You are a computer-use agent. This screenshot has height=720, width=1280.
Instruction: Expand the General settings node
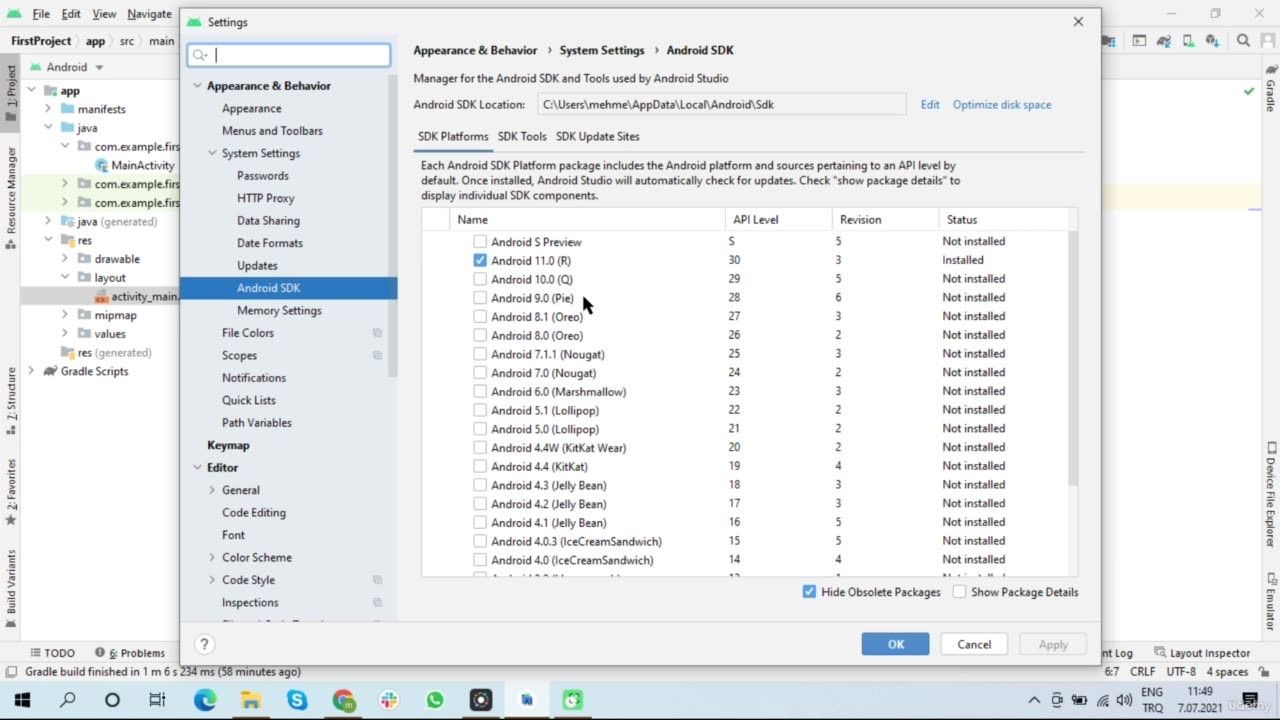coord(212,490)
